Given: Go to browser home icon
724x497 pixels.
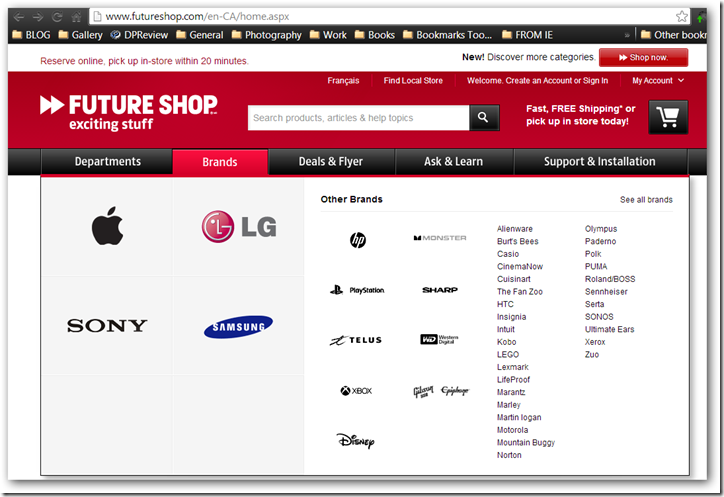Looking at the screenshot, I should click(x=76, y=17).
